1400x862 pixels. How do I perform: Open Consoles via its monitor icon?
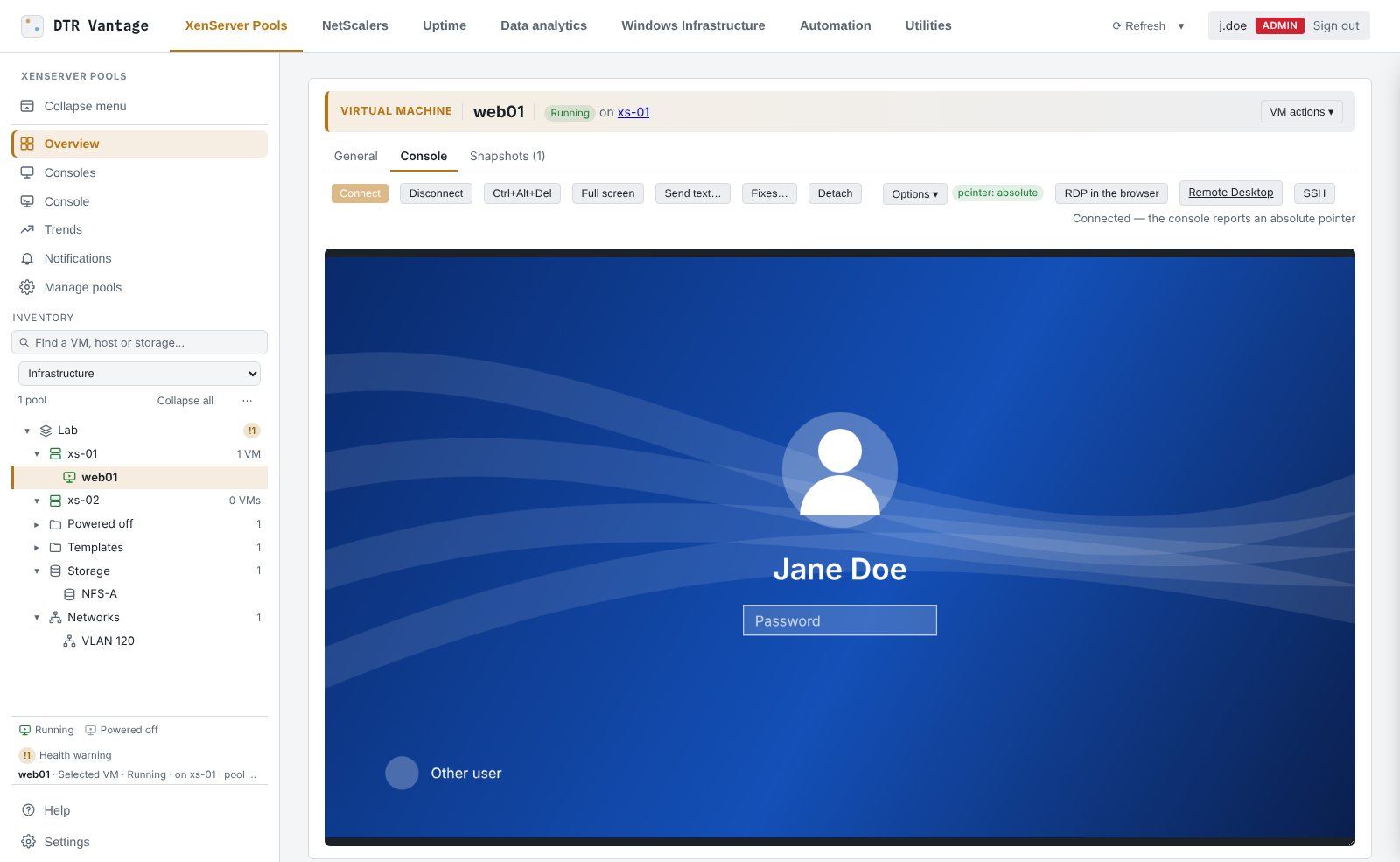pyautogui.click(x=27, y=172)
